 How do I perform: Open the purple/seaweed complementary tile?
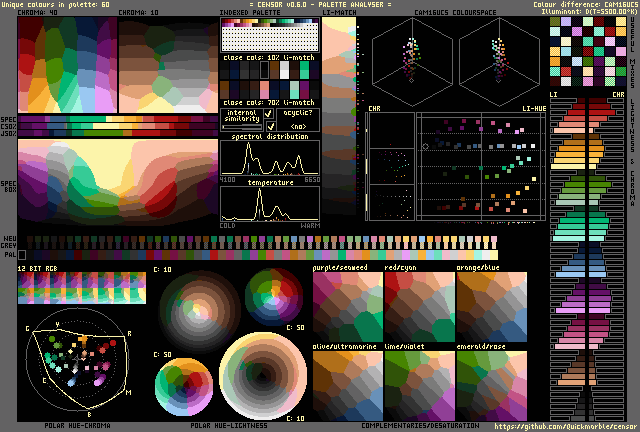tap(348, 307)
